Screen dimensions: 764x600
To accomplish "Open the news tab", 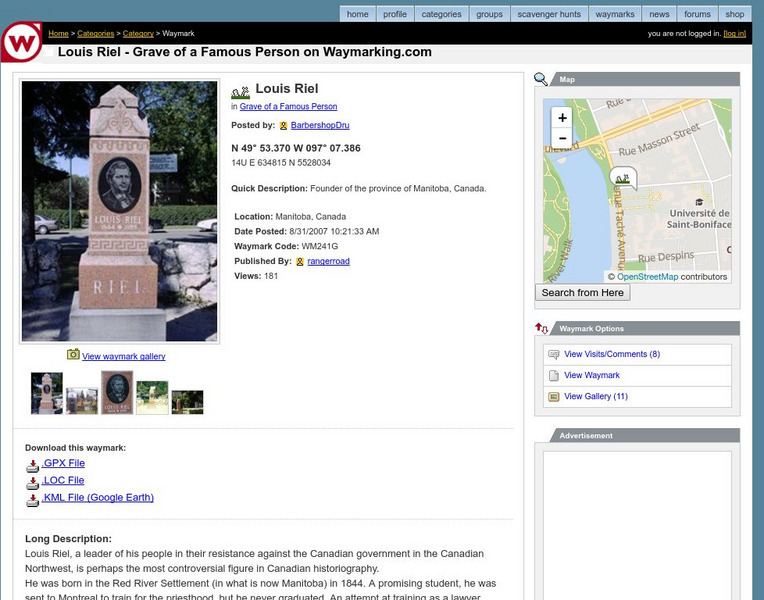I will tap(659, 14).
